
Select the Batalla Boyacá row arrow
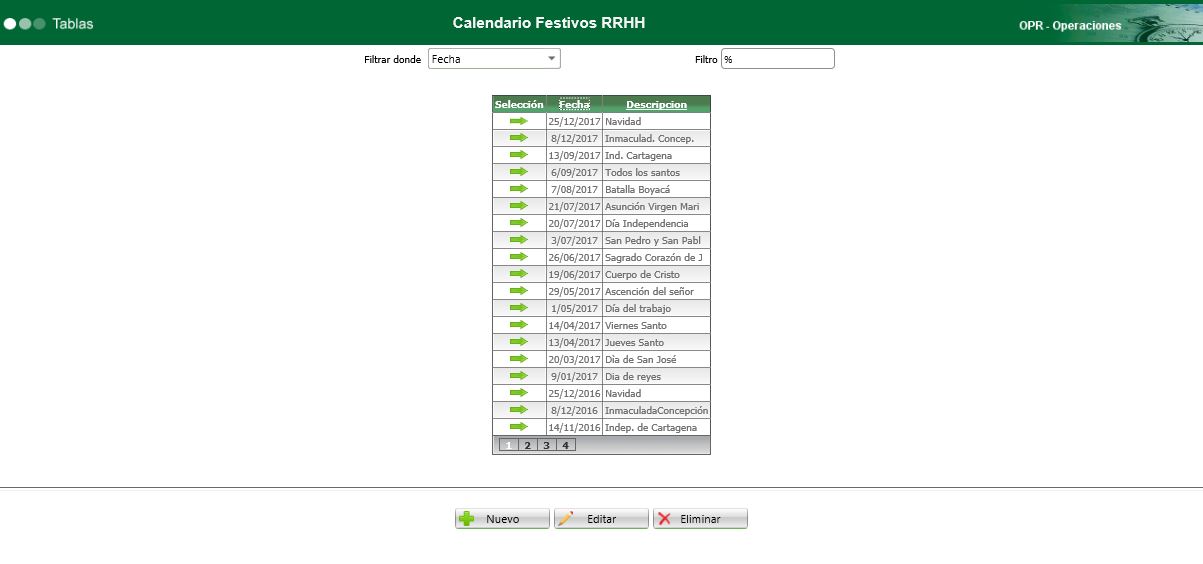[518, 189]
